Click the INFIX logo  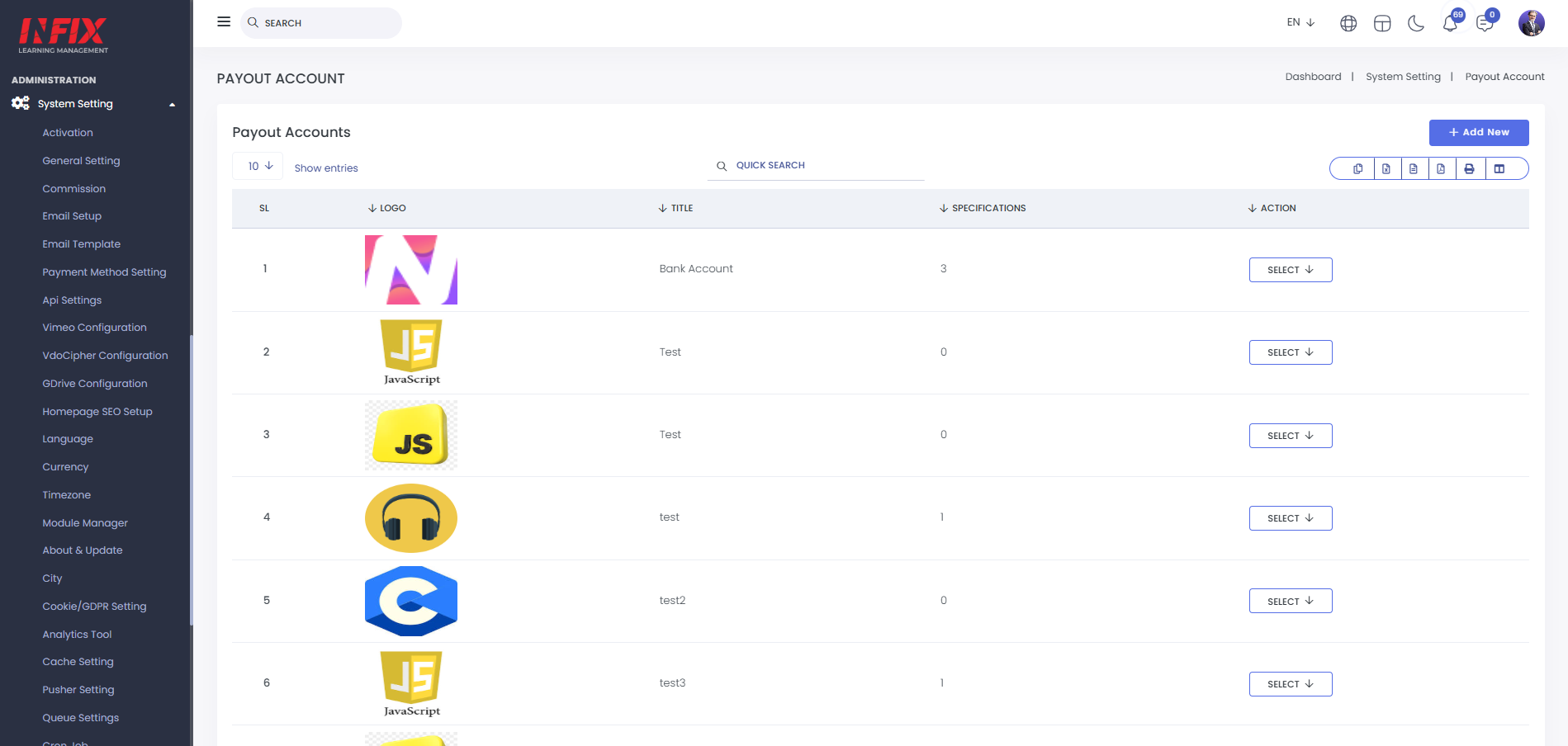[64, 35]
